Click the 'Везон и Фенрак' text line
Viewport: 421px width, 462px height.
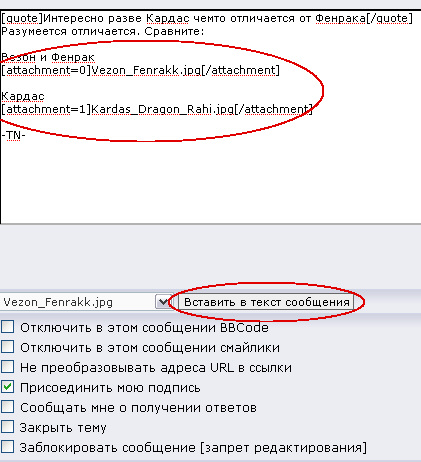click(48, 57)
